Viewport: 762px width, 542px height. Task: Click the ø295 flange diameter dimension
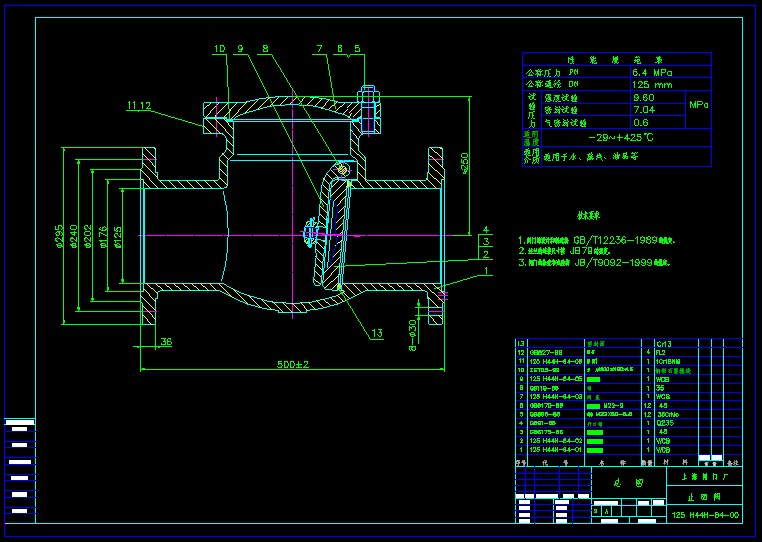click(x=61, y=242)
